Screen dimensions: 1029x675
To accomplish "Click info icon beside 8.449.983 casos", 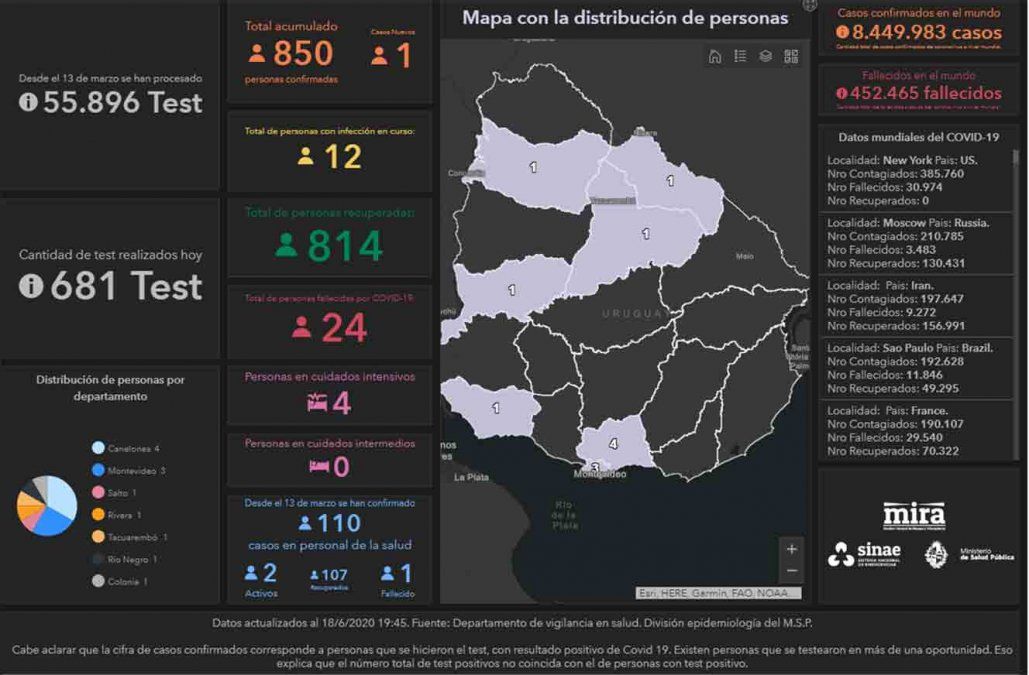I will 842,33.
